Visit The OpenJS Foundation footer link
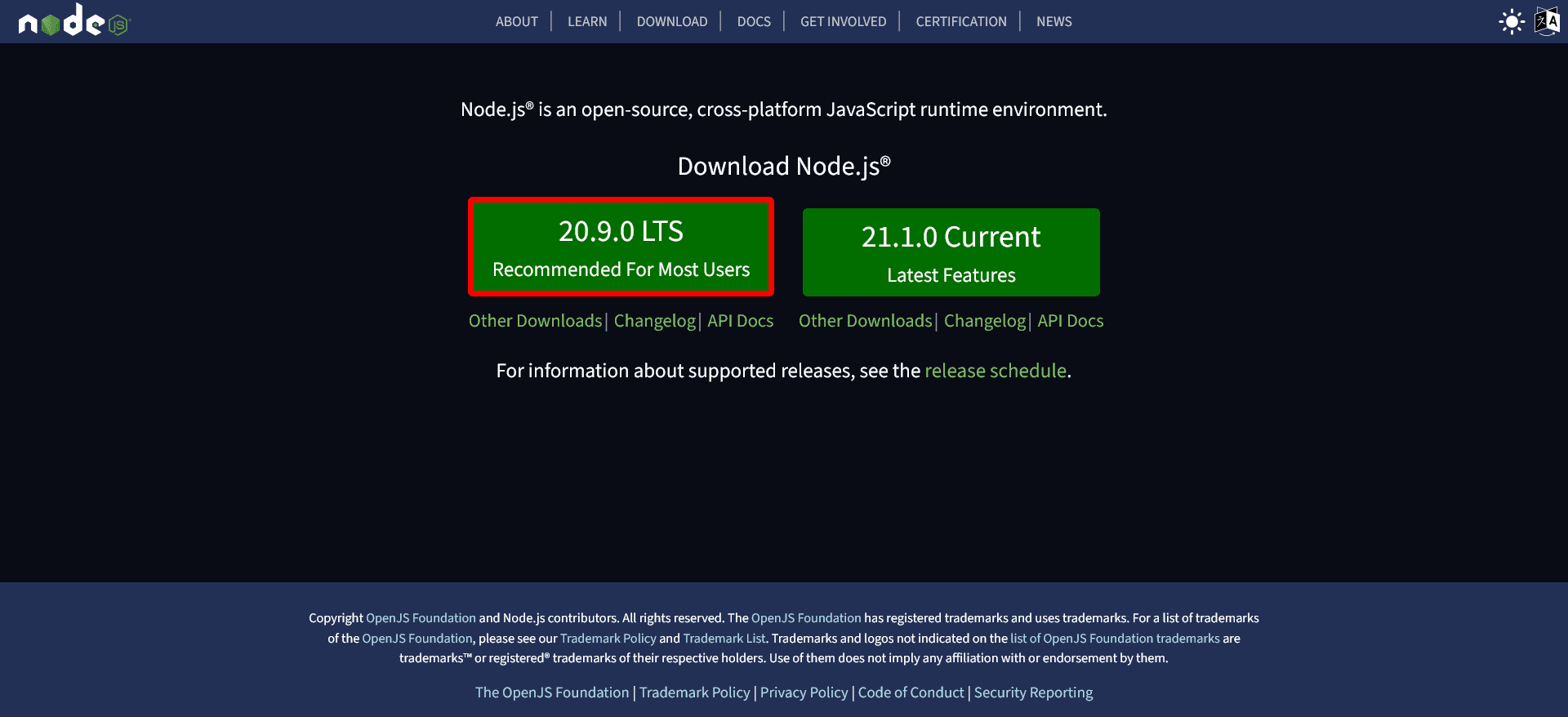The width and height of the screenshot is (1568, 717). [x=552, y=693]
